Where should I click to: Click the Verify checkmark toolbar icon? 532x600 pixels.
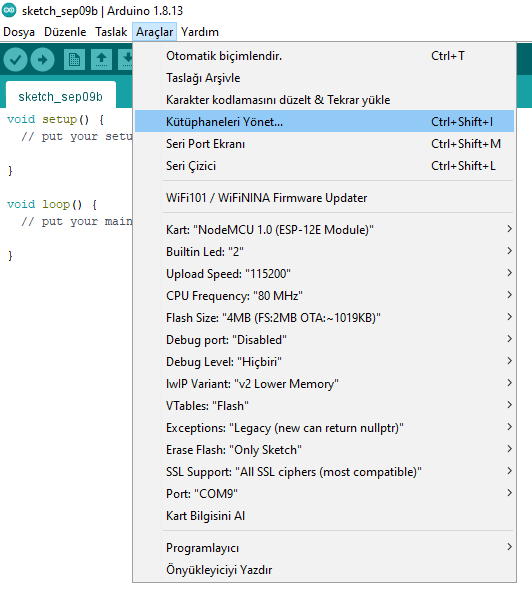coord(15,60)
